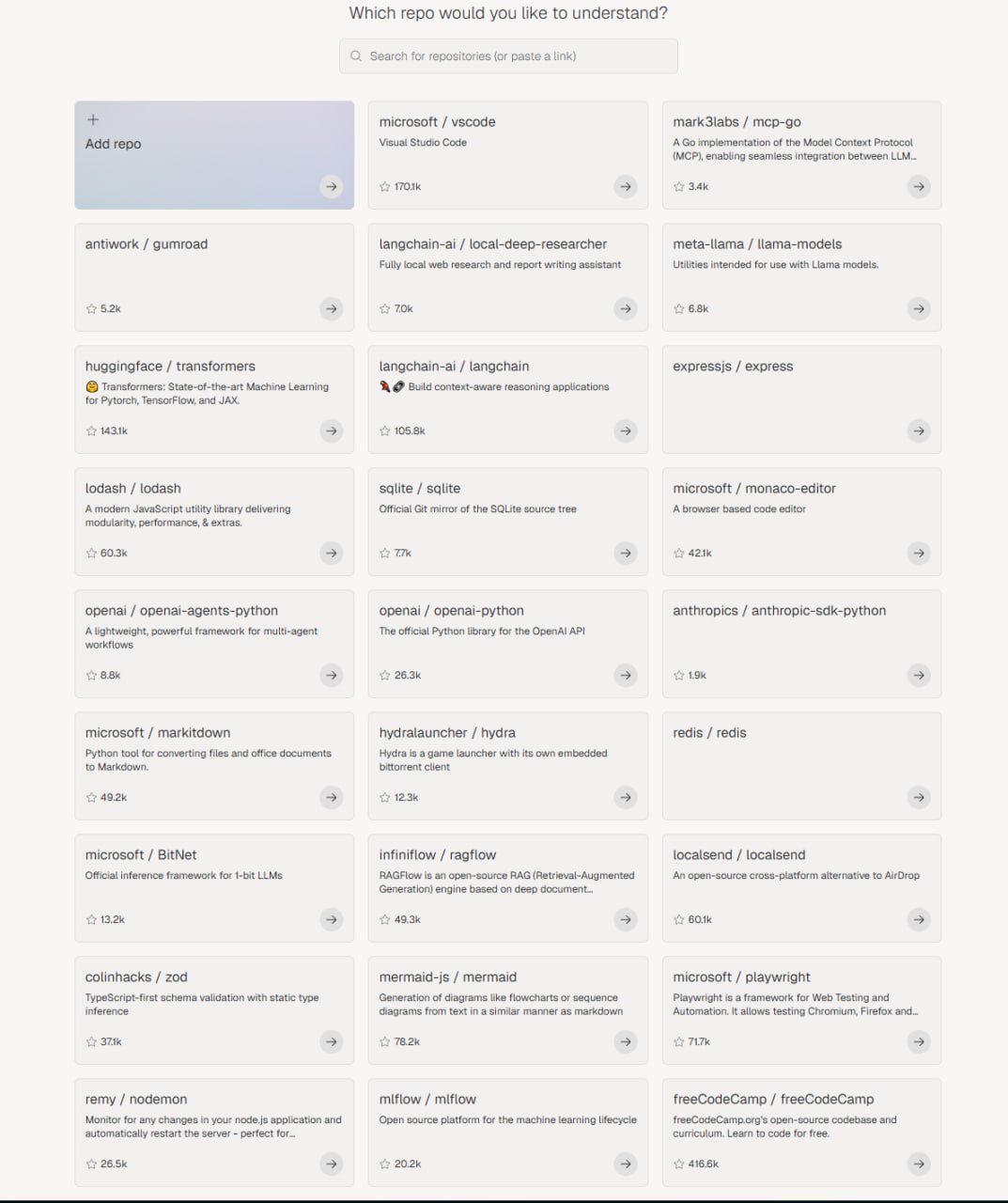The width and height of the screenshot is (1008, 1203).
Task: Click expressjs / express title
Action: pos(734,367)
